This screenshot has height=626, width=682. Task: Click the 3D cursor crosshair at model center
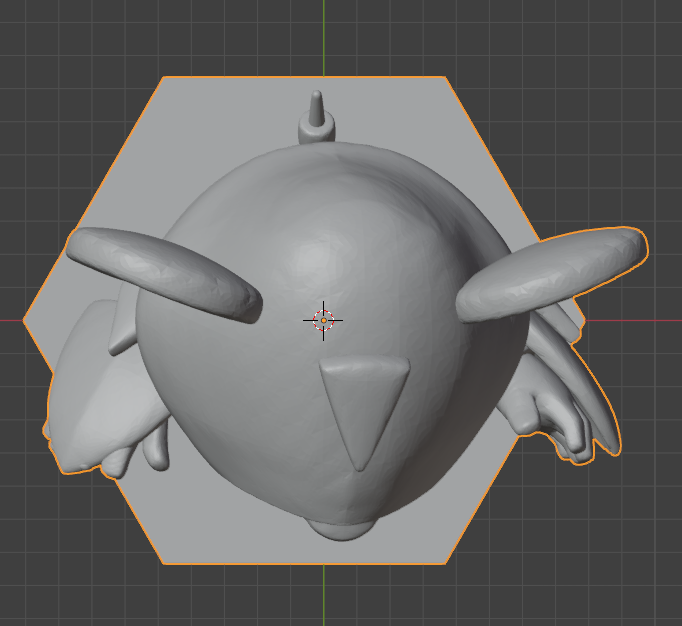(x=323, y=321)
